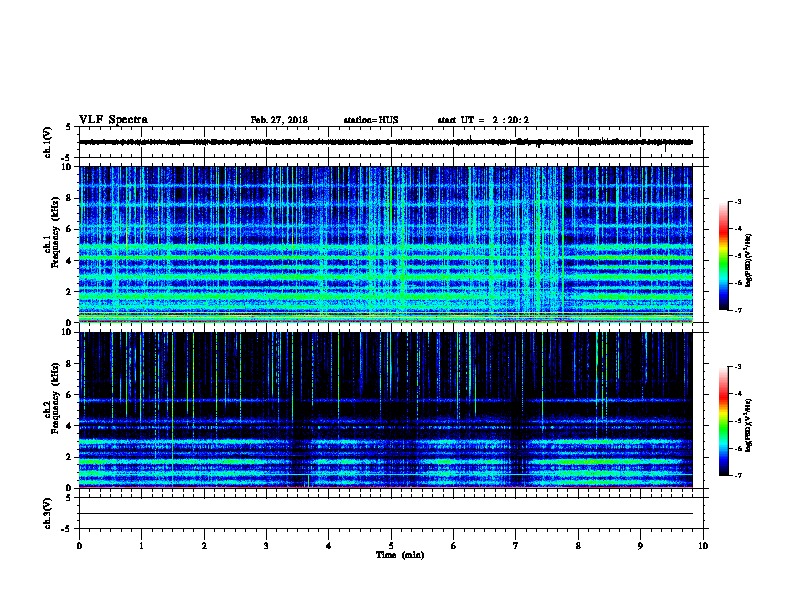
Task: Click the date text "Feb. 27, 2018"
Action: click(279, 120)
